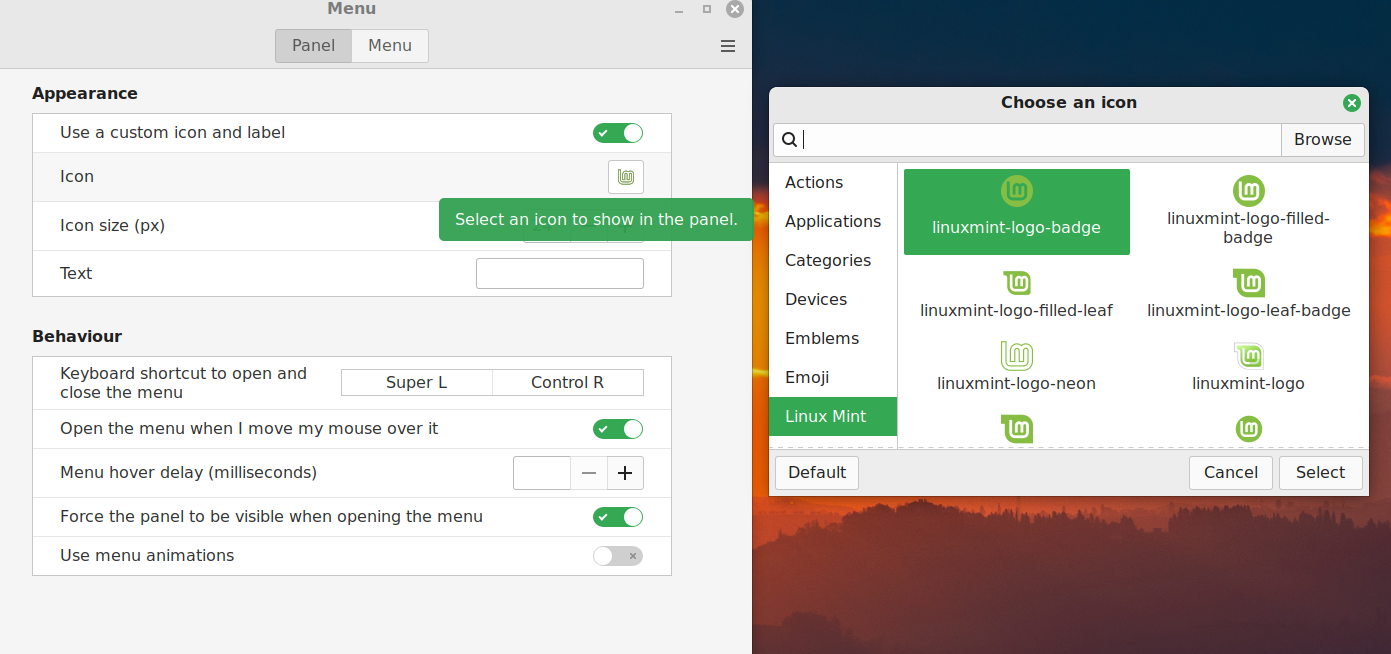
Task: Choose the linuxmint-logo-neon icon
Action: 1017,367
